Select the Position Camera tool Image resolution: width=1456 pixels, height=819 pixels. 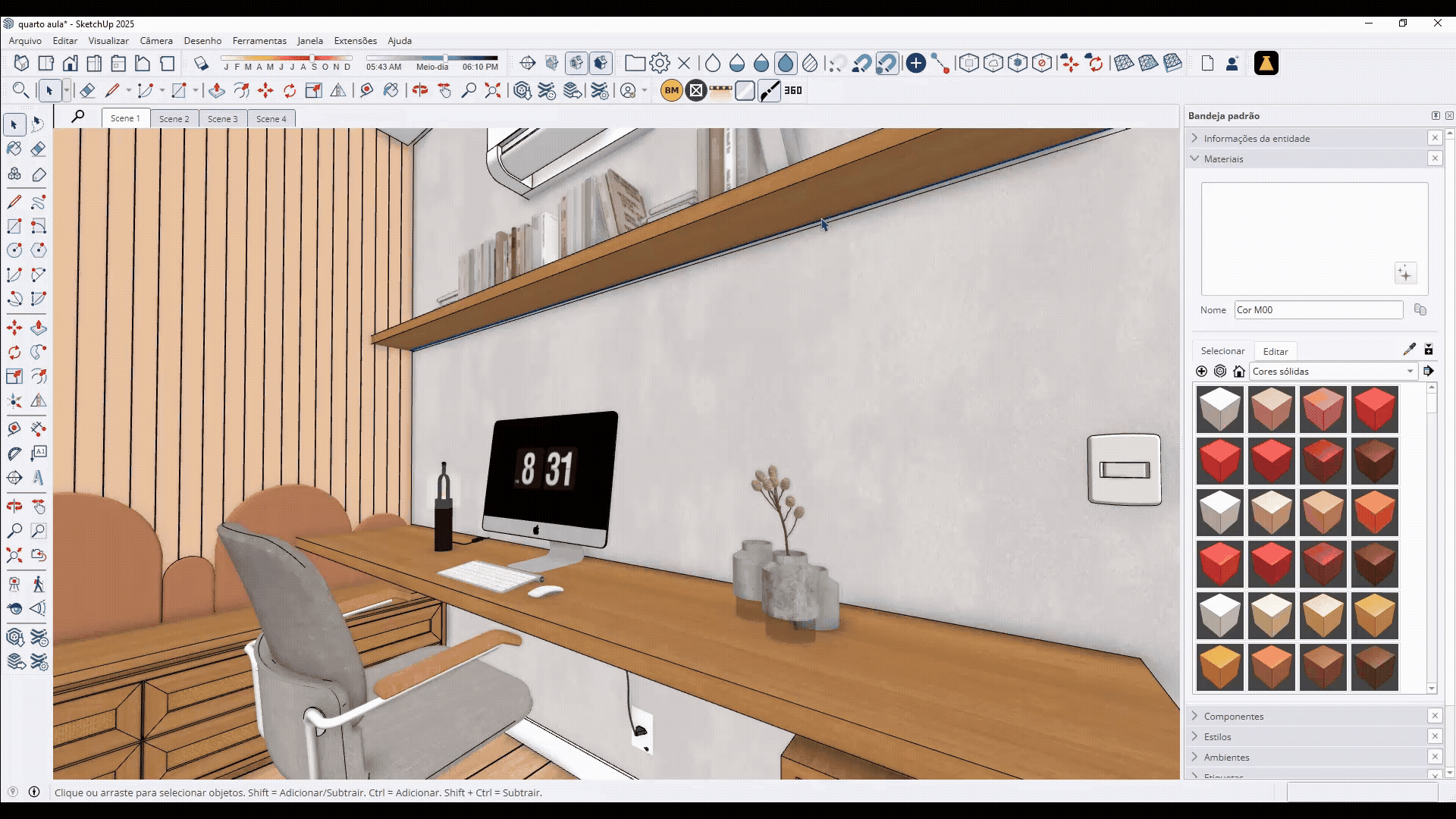(14, 584)
